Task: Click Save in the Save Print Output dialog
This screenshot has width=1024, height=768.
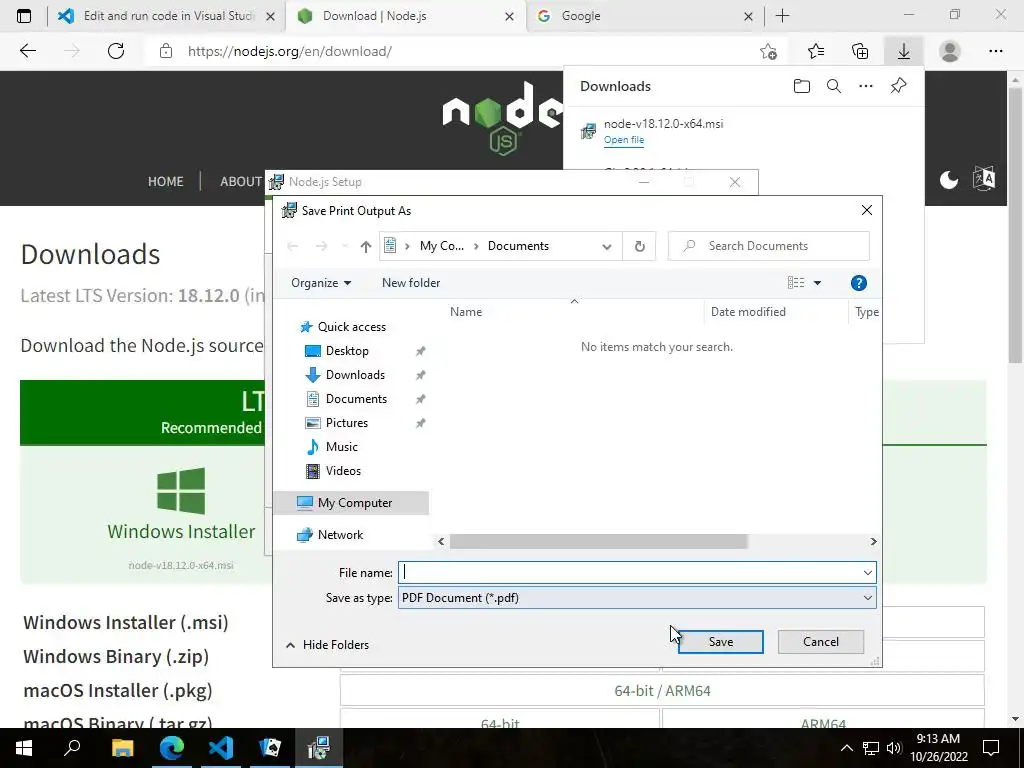Action: (x=720, y=642)
